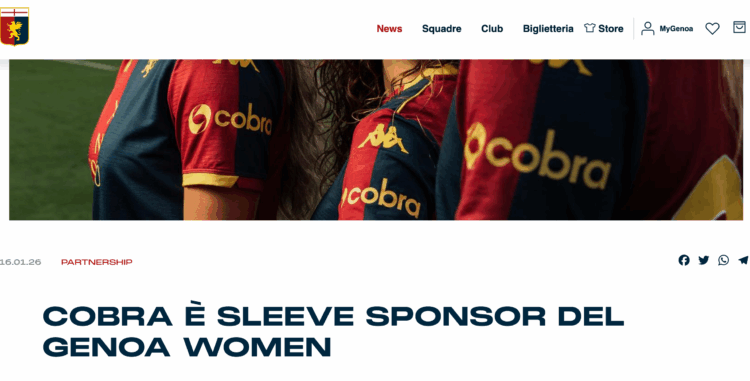This screenshot has width=750, height=381.
Task: Click the Cobra logo on the left sleeve
Action: [230, 119]
